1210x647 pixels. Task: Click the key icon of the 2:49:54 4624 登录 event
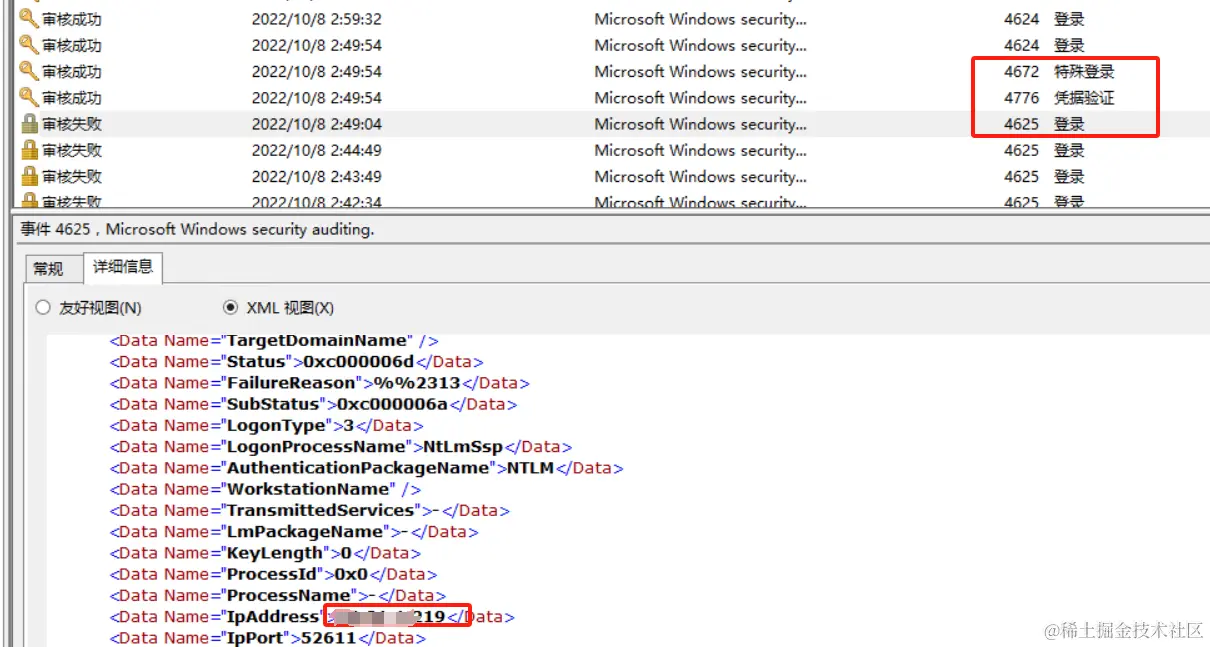click(x=29, y=45)
